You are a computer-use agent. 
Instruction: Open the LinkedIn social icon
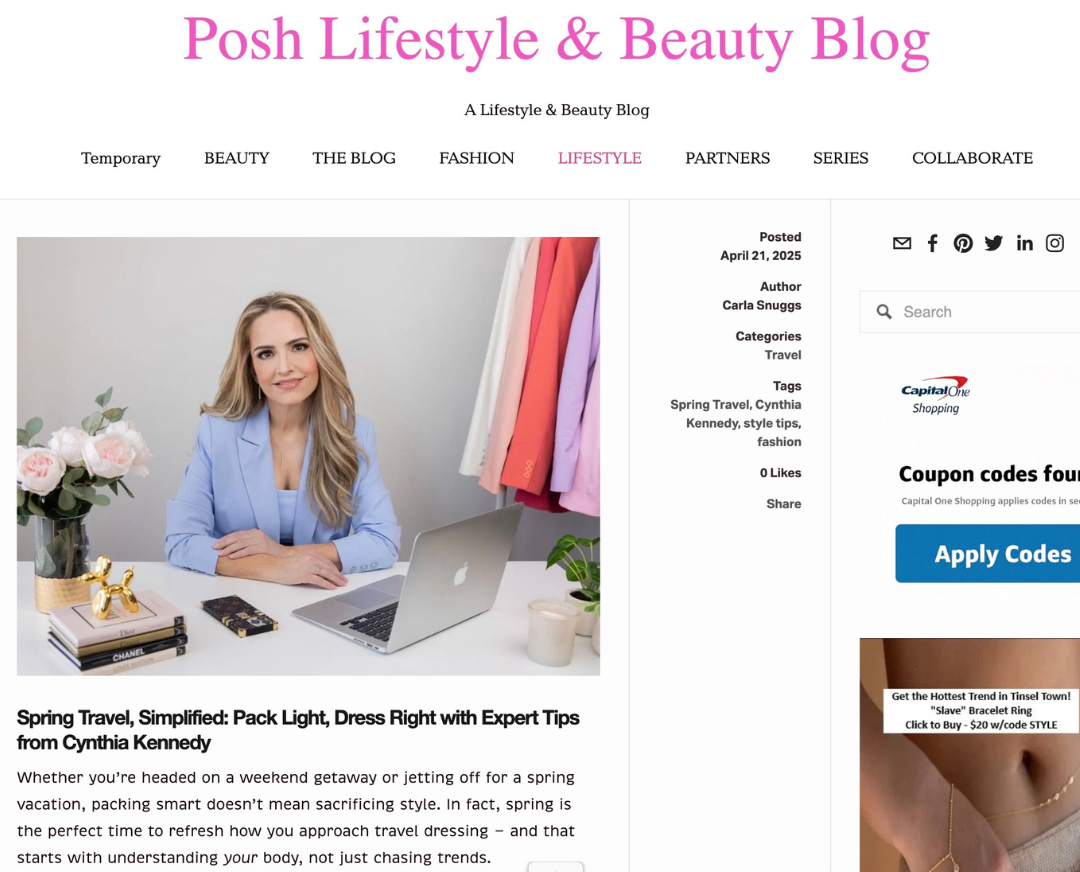(1024, 243)
